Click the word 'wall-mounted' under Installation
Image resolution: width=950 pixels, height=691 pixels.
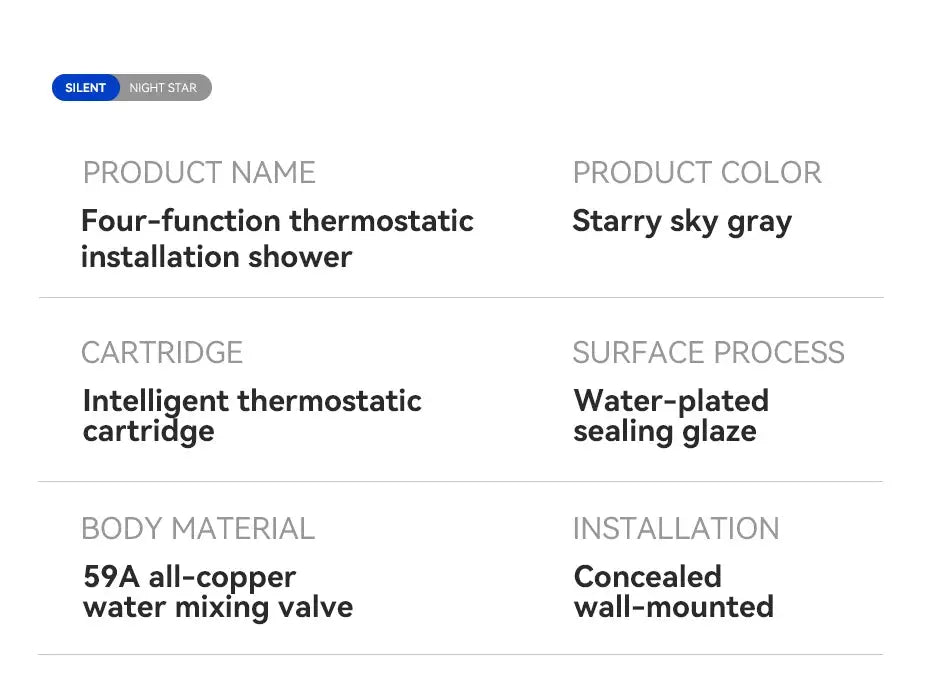coord(673,607)
